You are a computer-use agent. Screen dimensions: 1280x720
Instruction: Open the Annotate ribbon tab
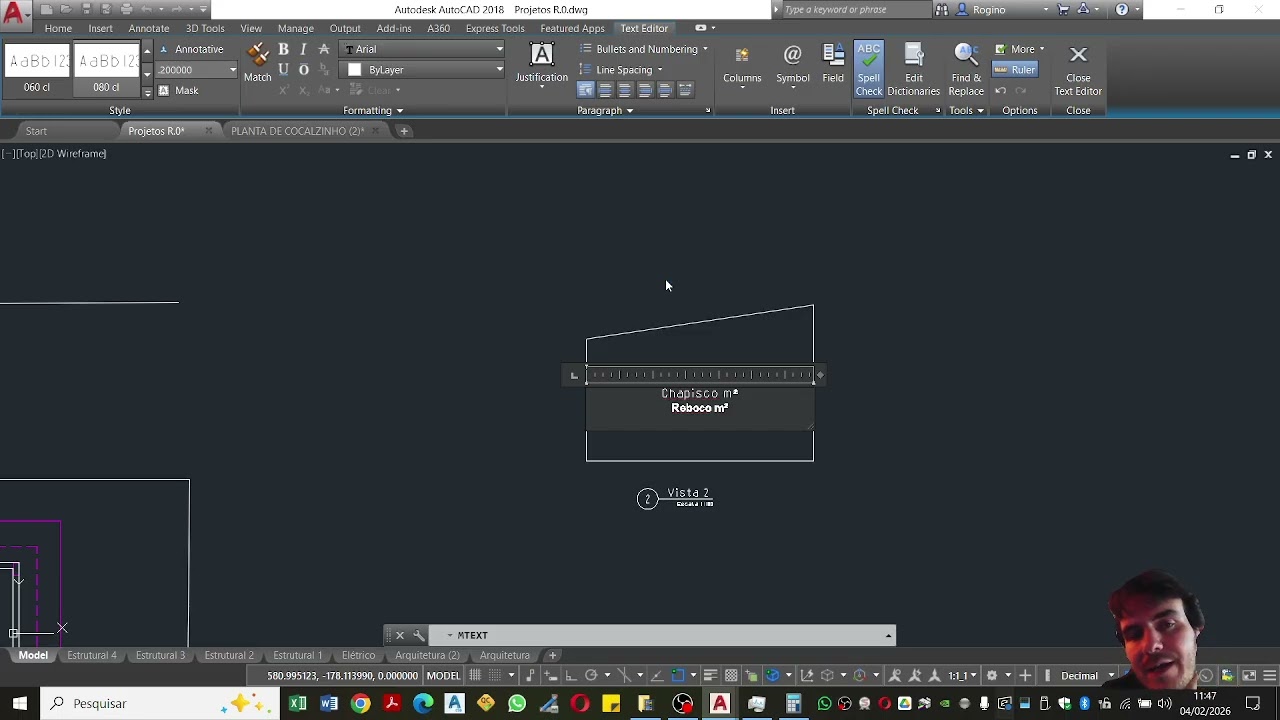click(x=148, y=28)
